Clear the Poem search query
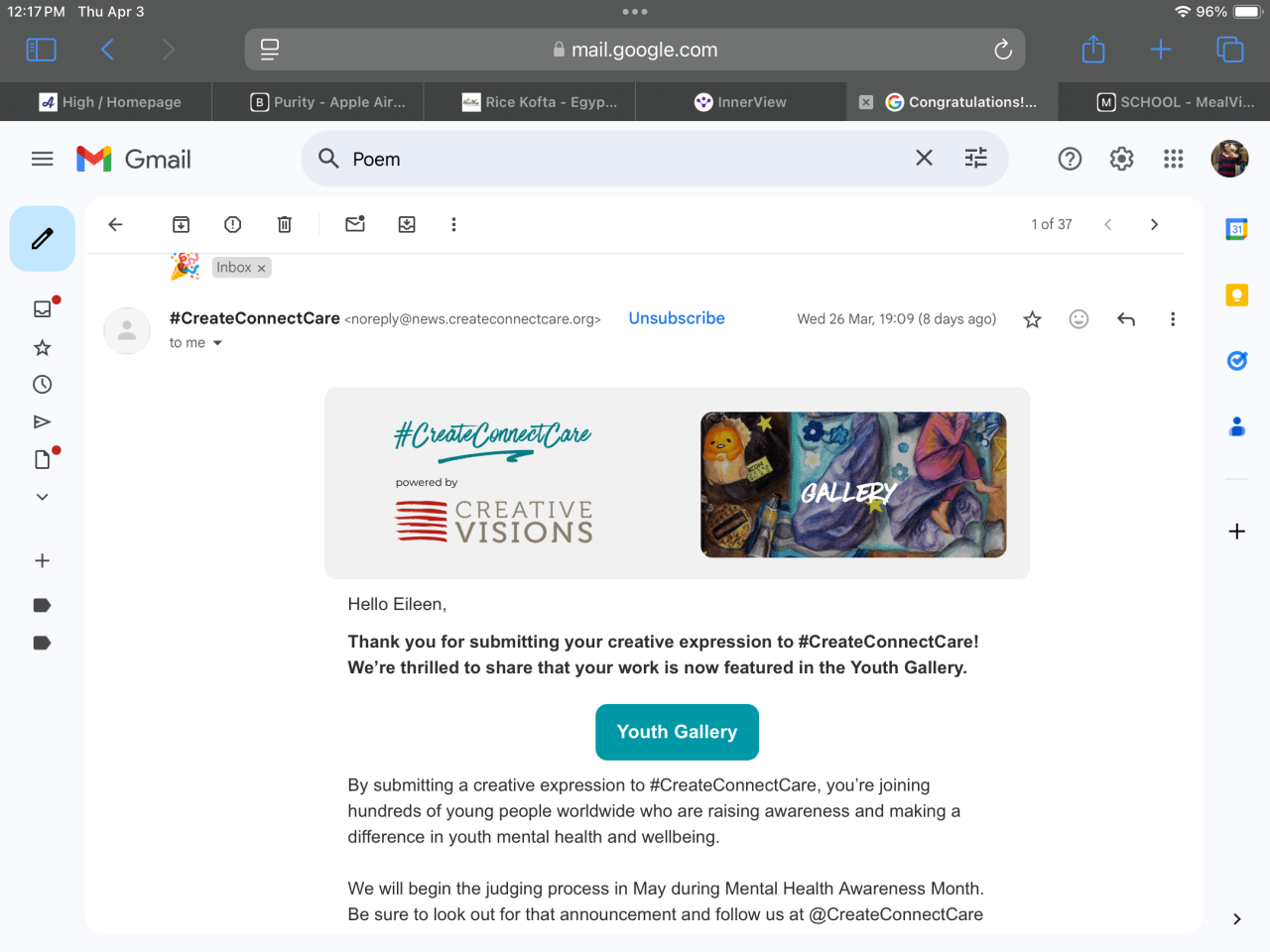 tap(924, 158)
